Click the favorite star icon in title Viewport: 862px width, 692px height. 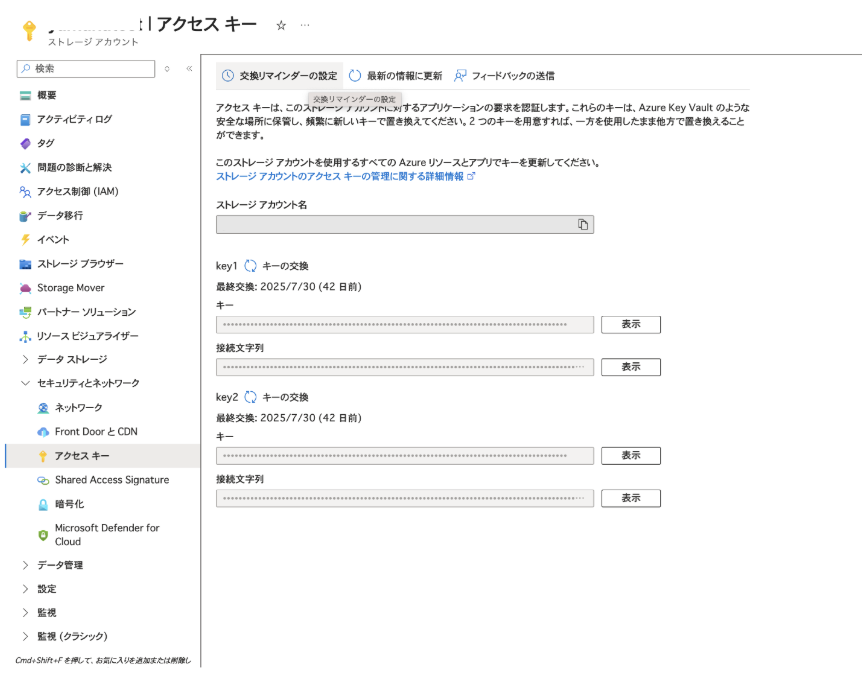280,24
